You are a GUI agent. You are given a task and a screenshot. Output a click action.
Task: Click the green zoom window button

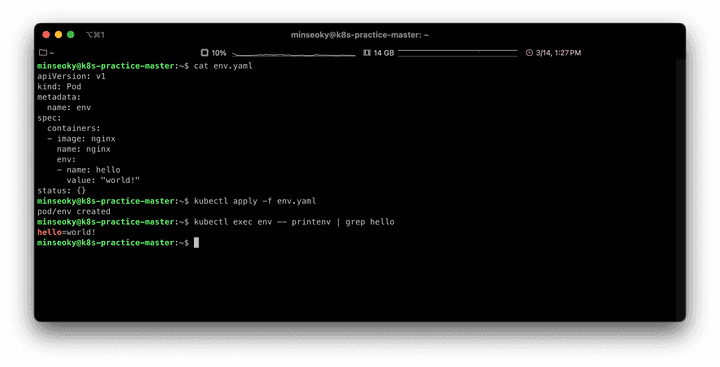[x=71, y=34]
